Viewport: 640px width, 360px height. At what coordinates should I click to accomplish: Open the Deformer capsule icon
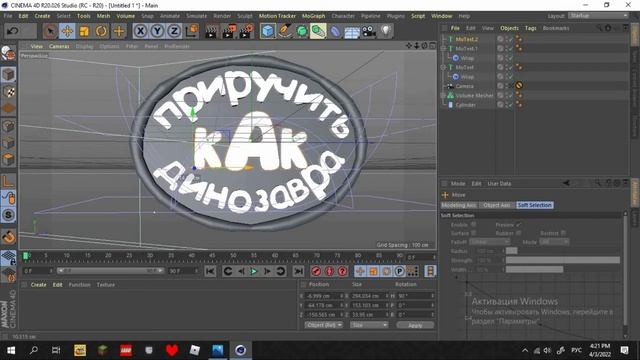click(x=335, y=31)
